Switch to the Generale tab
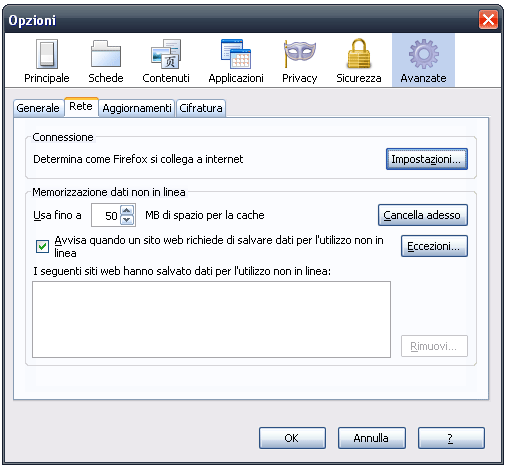 coord(38,108)
